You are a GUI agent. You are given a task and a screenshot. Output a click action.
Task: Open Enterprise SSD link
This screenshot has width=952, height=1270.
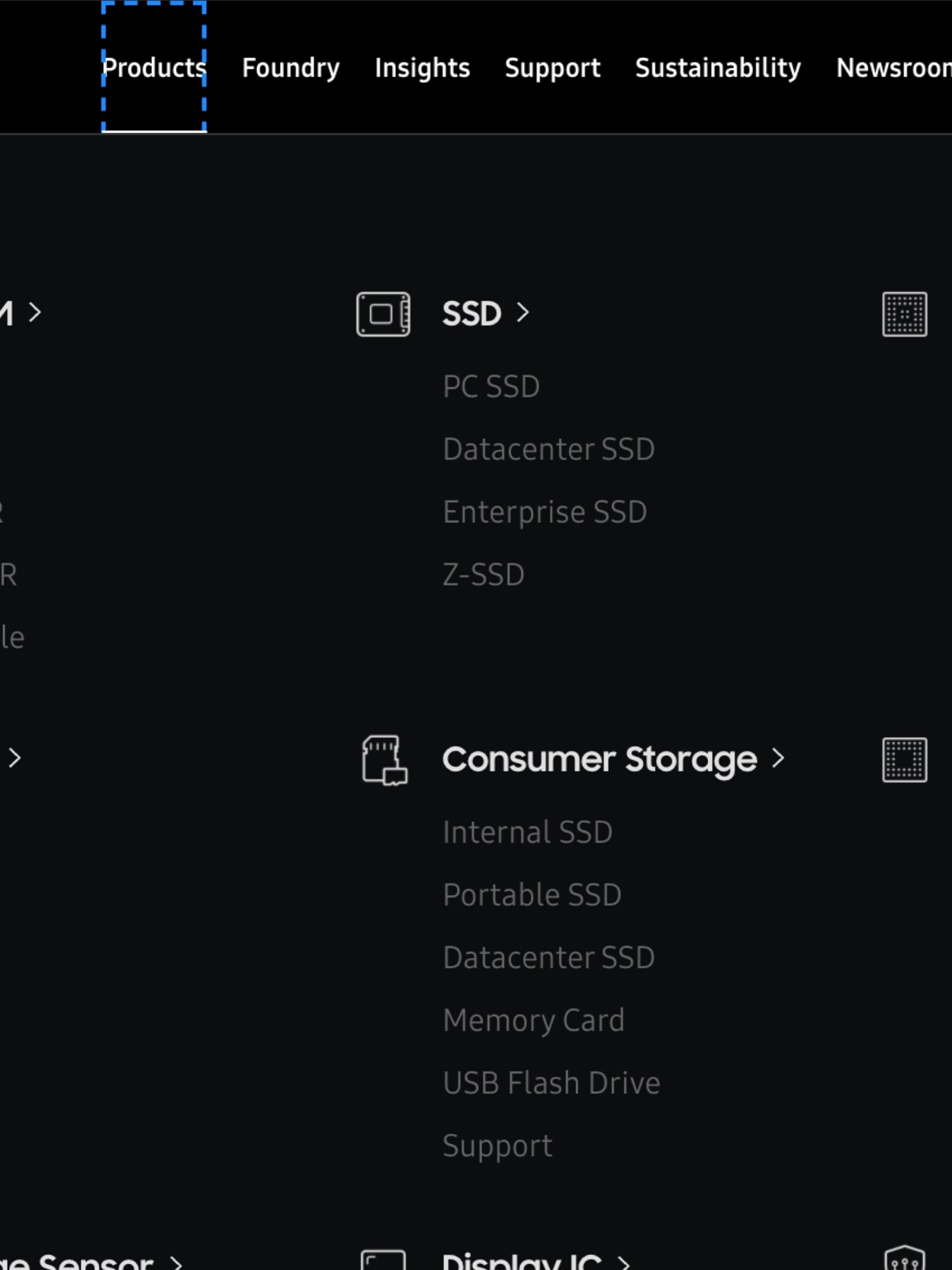545,512
